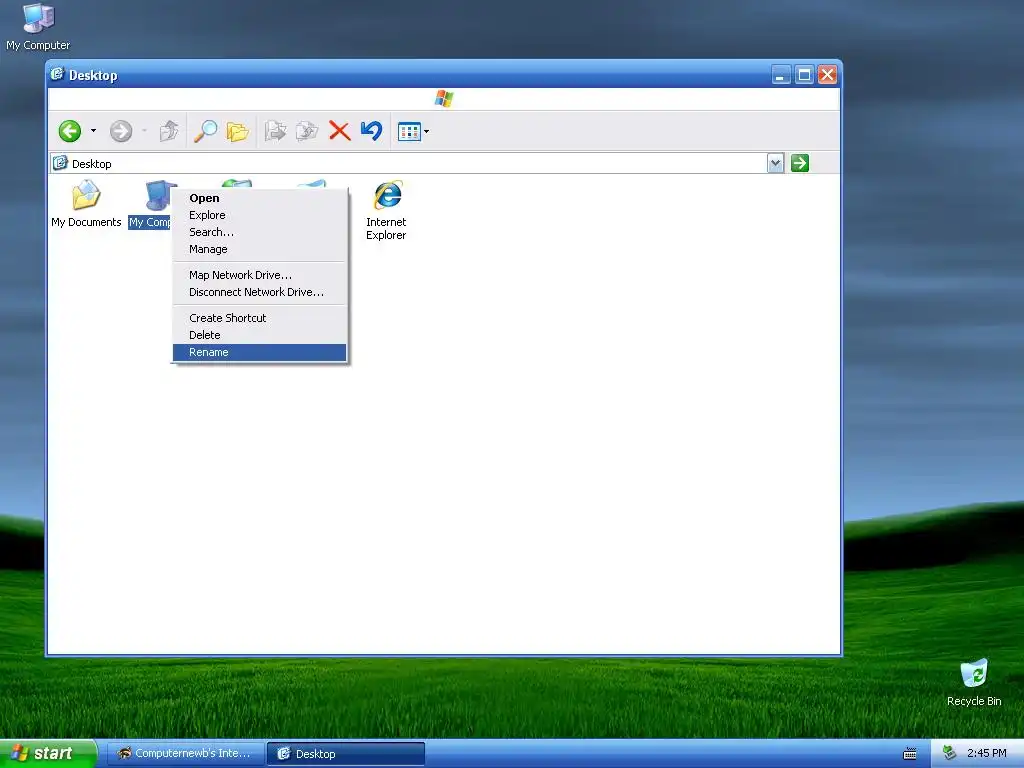Click the My Computer desktop icon
1024x768 pixels.
coord(38,27)
